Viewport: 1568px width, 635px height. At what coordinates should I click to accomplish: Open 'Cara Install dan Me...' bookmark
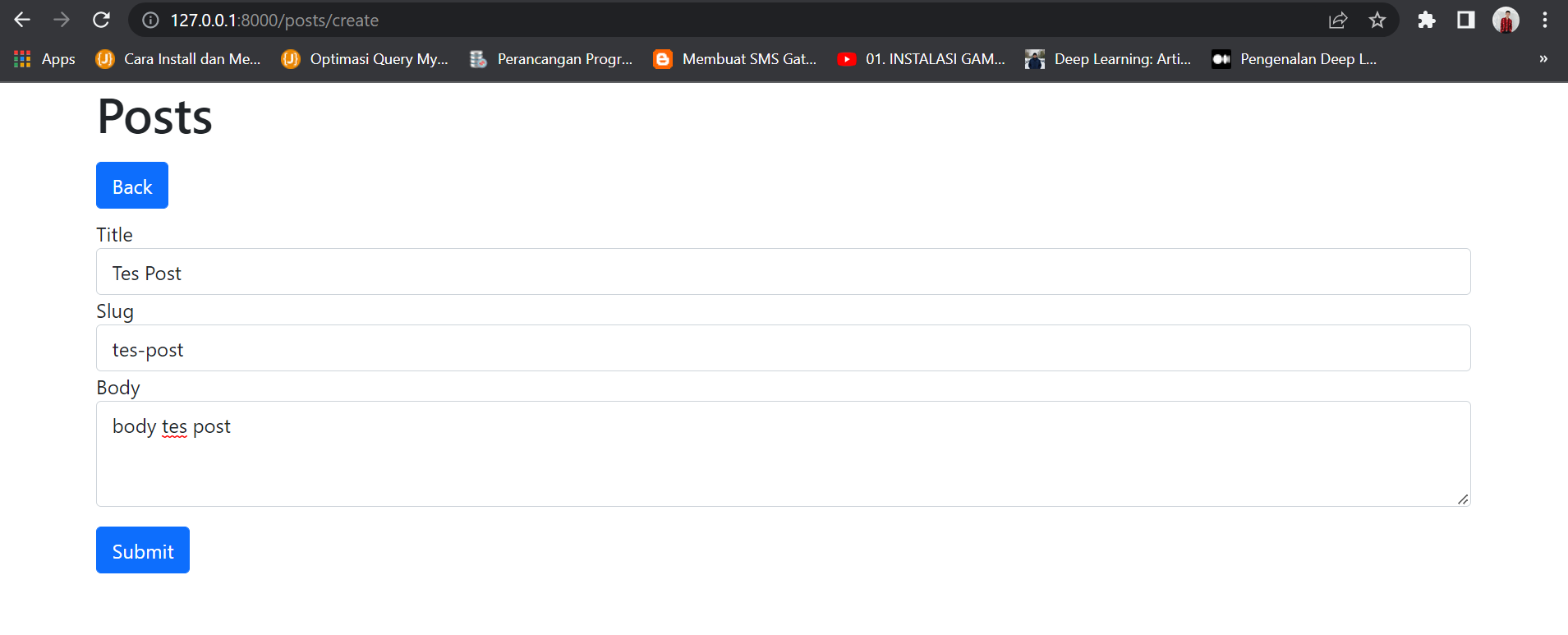click(x=178, y=59)
